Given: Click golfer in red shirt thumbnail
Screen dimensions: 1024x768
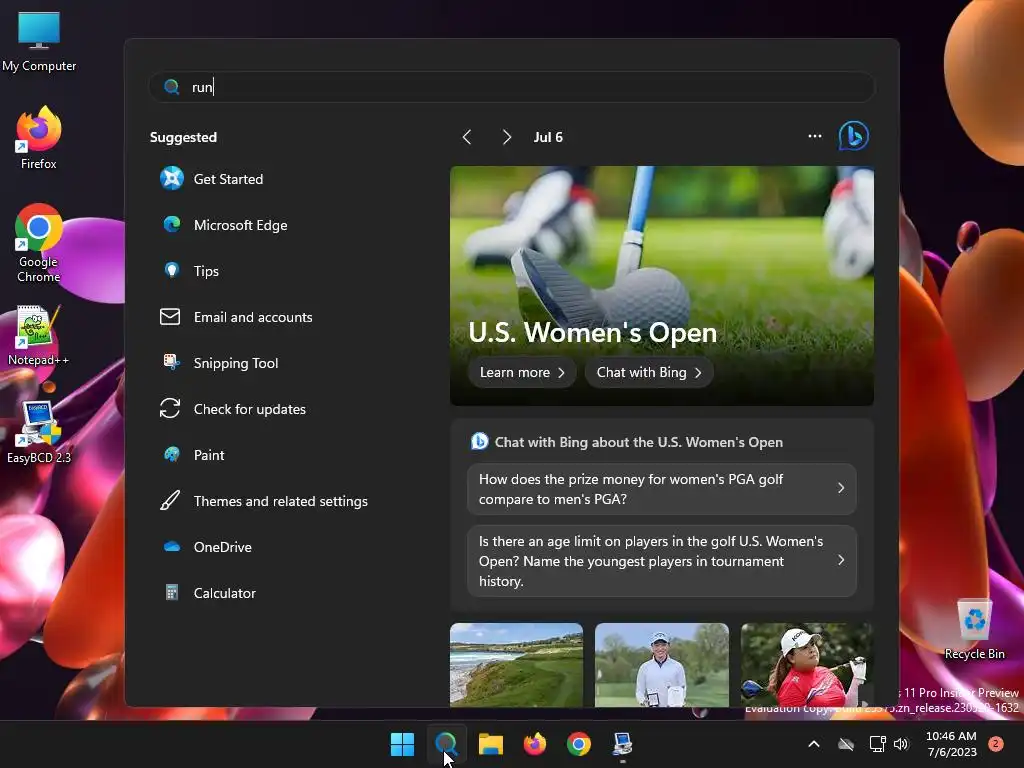Looking at the screenshot, I should coord(807,664).
